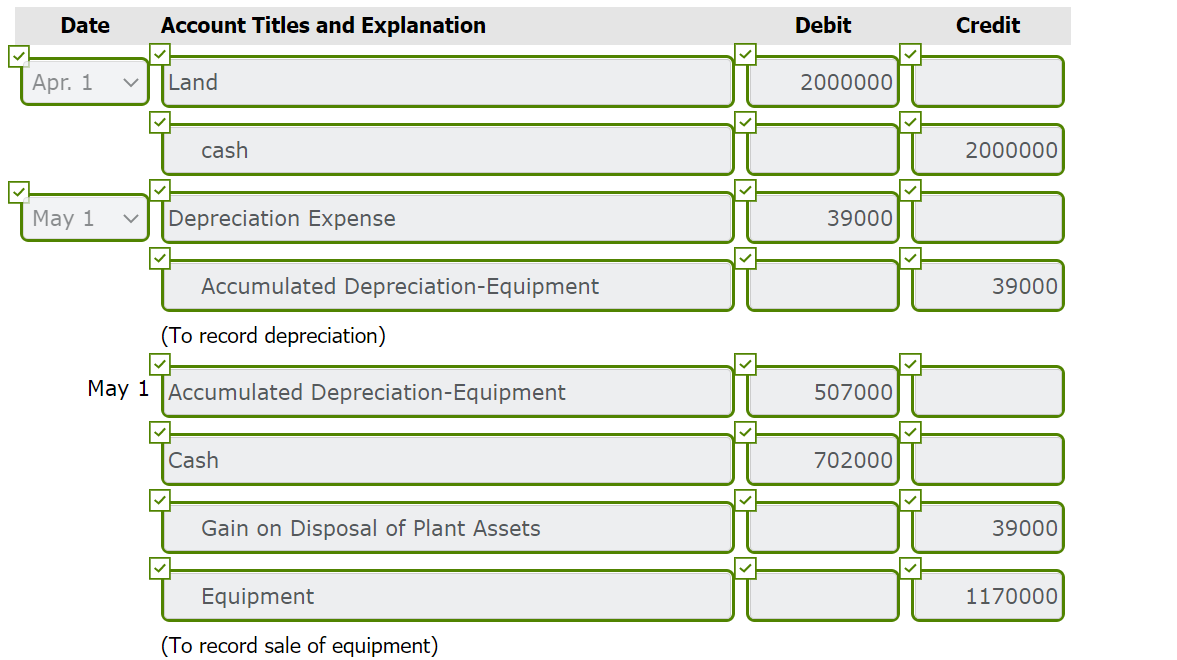Viewport: 1177px width, 660px height.
Task: Click the checkmark above Accumulated Depreciation-Equipment sale entry
Action: coord(160,364)
